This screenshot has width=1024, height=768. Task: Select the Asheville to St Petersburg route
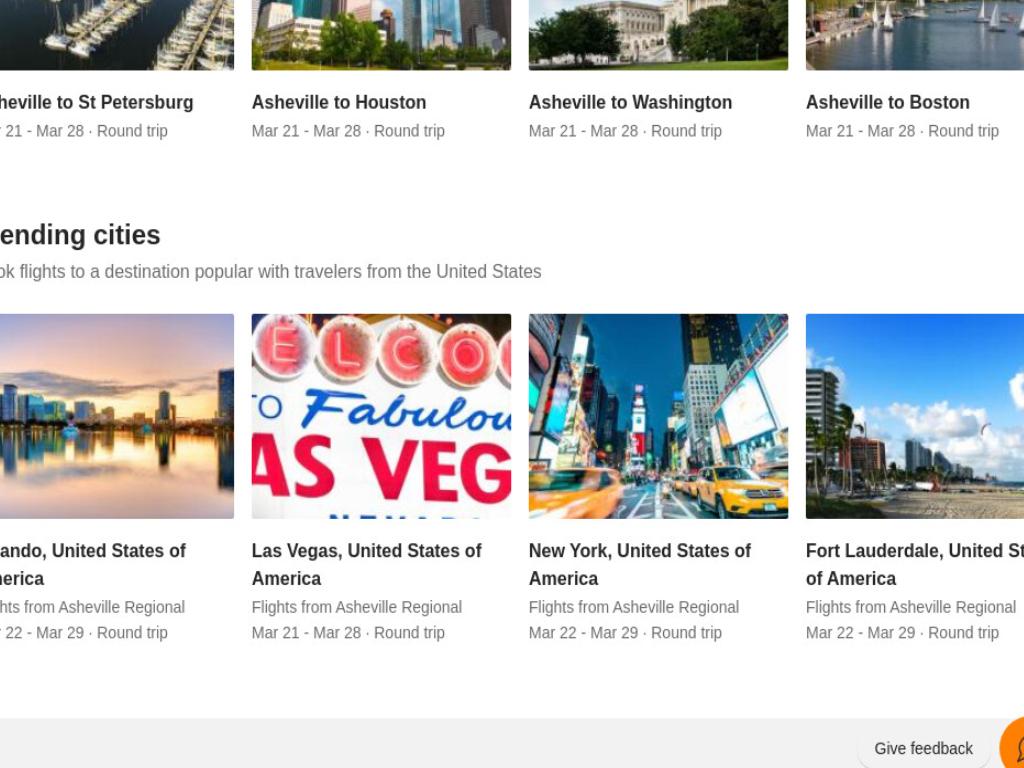(97, 103)
